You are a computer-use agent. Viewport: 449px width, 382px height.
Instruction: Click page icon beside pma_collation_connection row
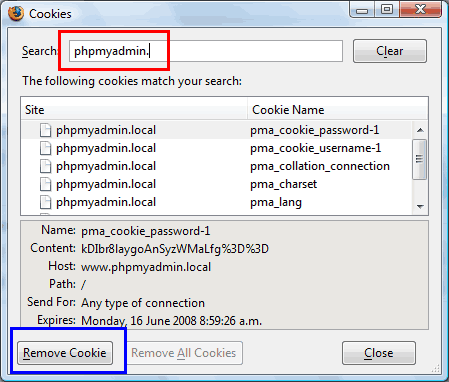(45, 166)
